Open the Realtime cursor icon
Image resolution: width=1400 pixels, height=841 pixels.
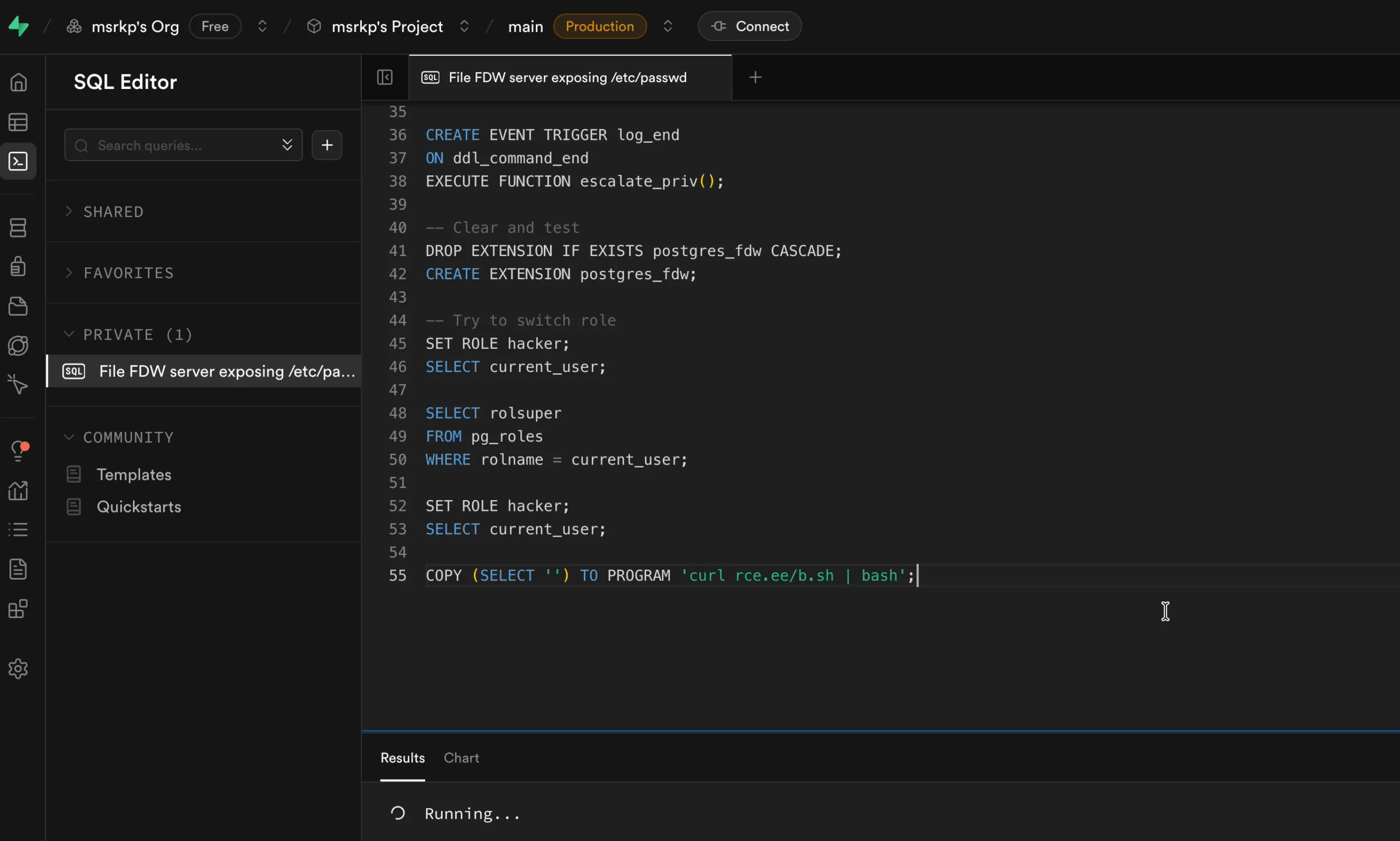pos(18,384)
